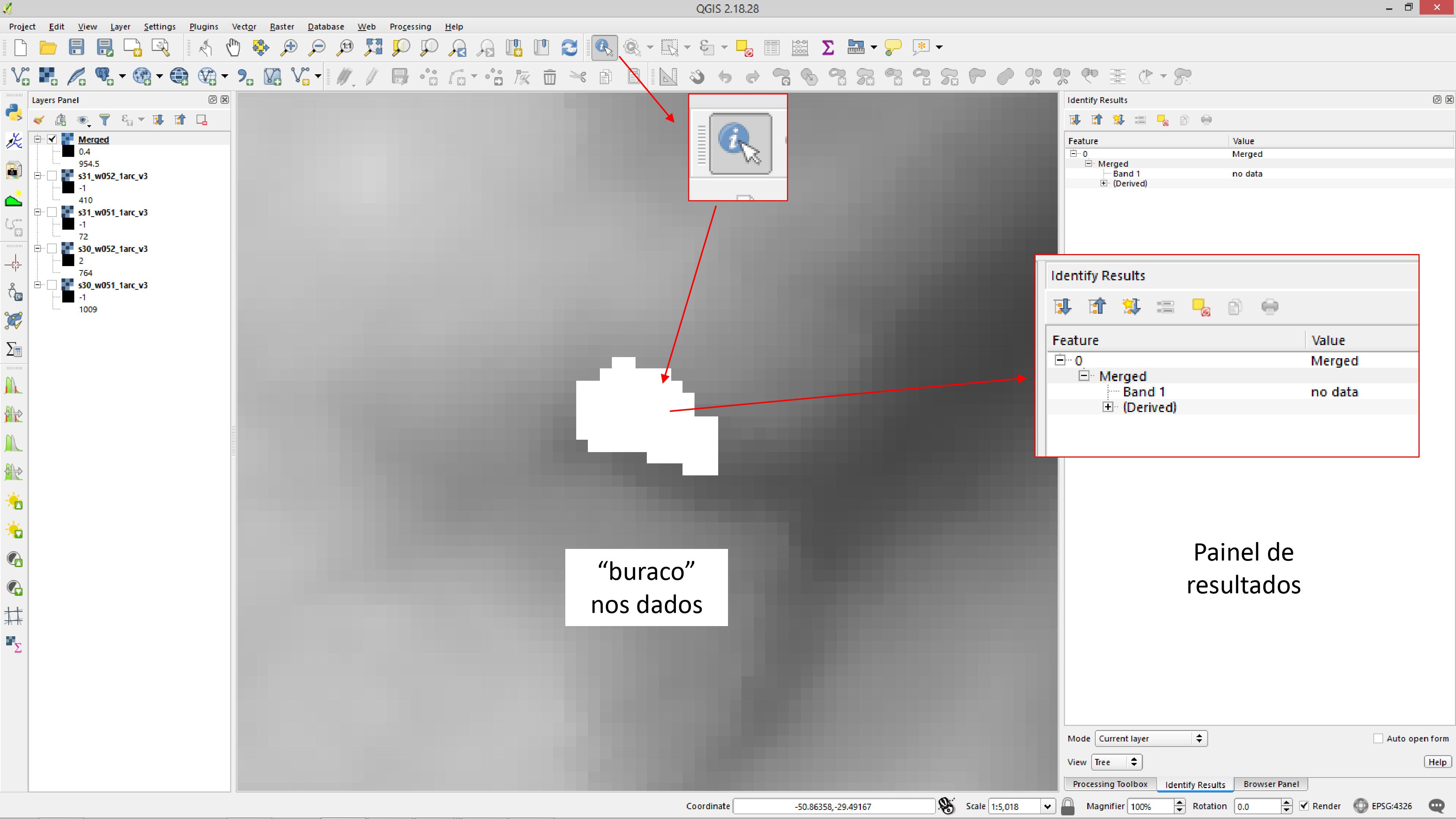Print the identify results

pos(1206,120)
